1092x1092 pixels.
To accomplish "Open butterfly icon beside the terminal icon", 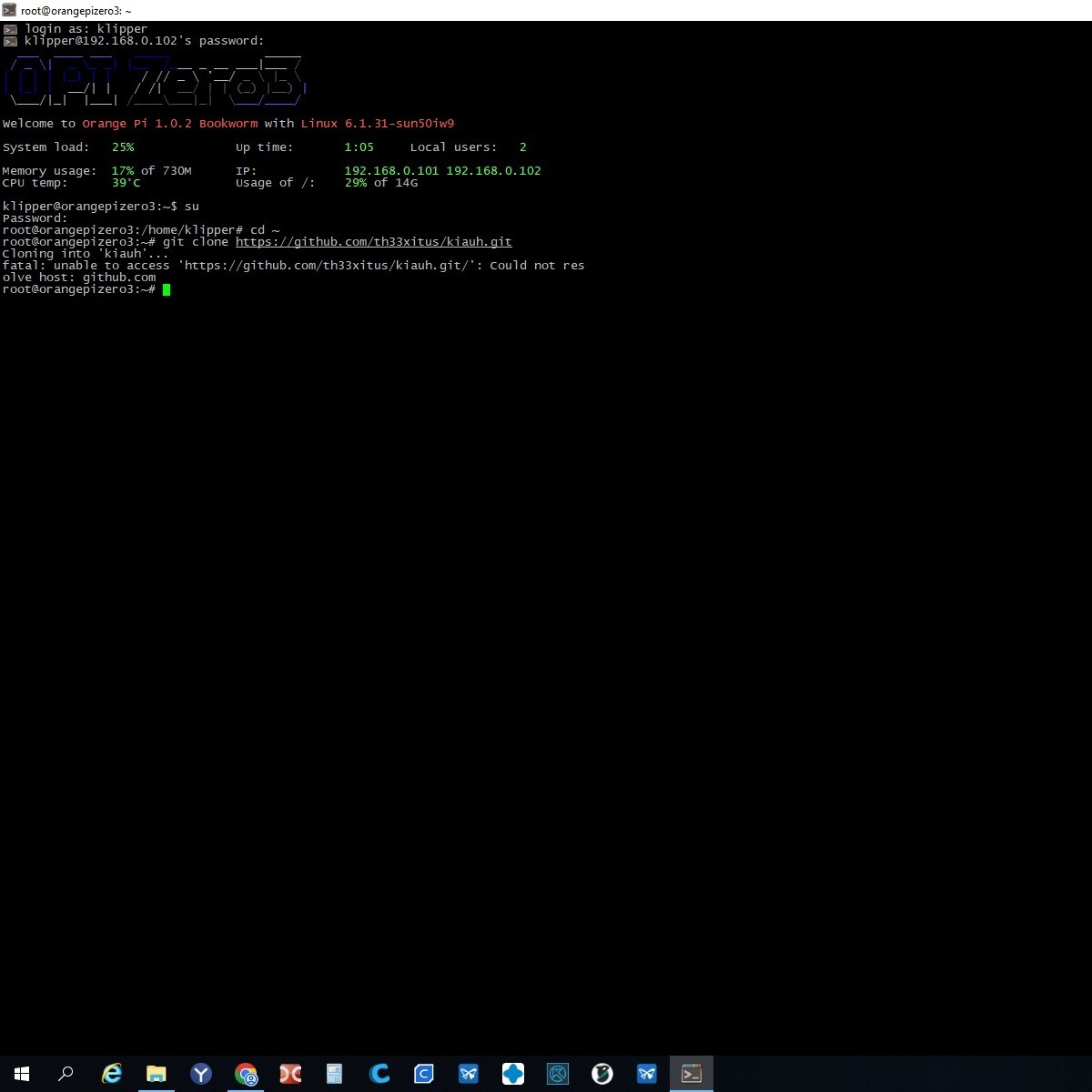I will click(647, 1074).
